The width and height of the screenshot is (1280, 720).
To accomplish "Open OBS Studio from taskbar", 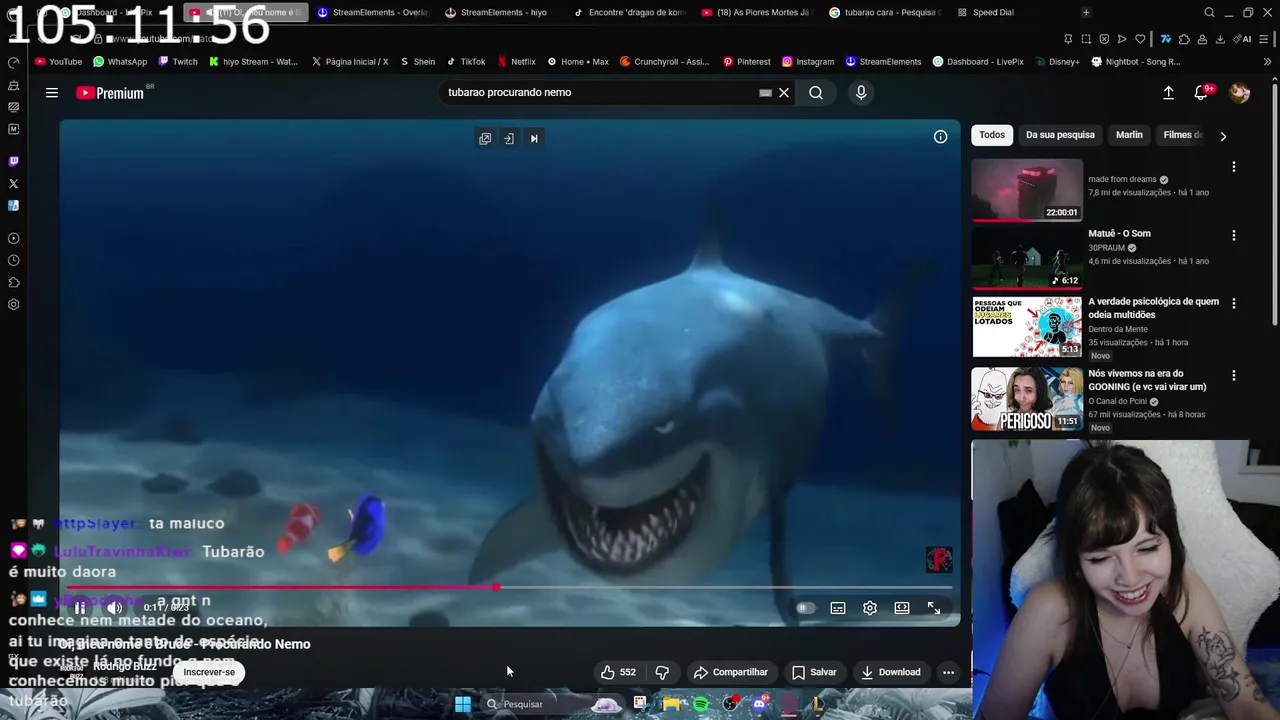I will [730, 704].
